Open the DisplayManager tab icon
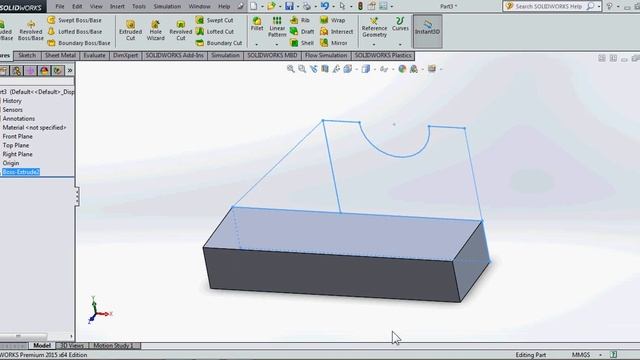640x360 pixels. pyautogui.click(x=44, y=71)
